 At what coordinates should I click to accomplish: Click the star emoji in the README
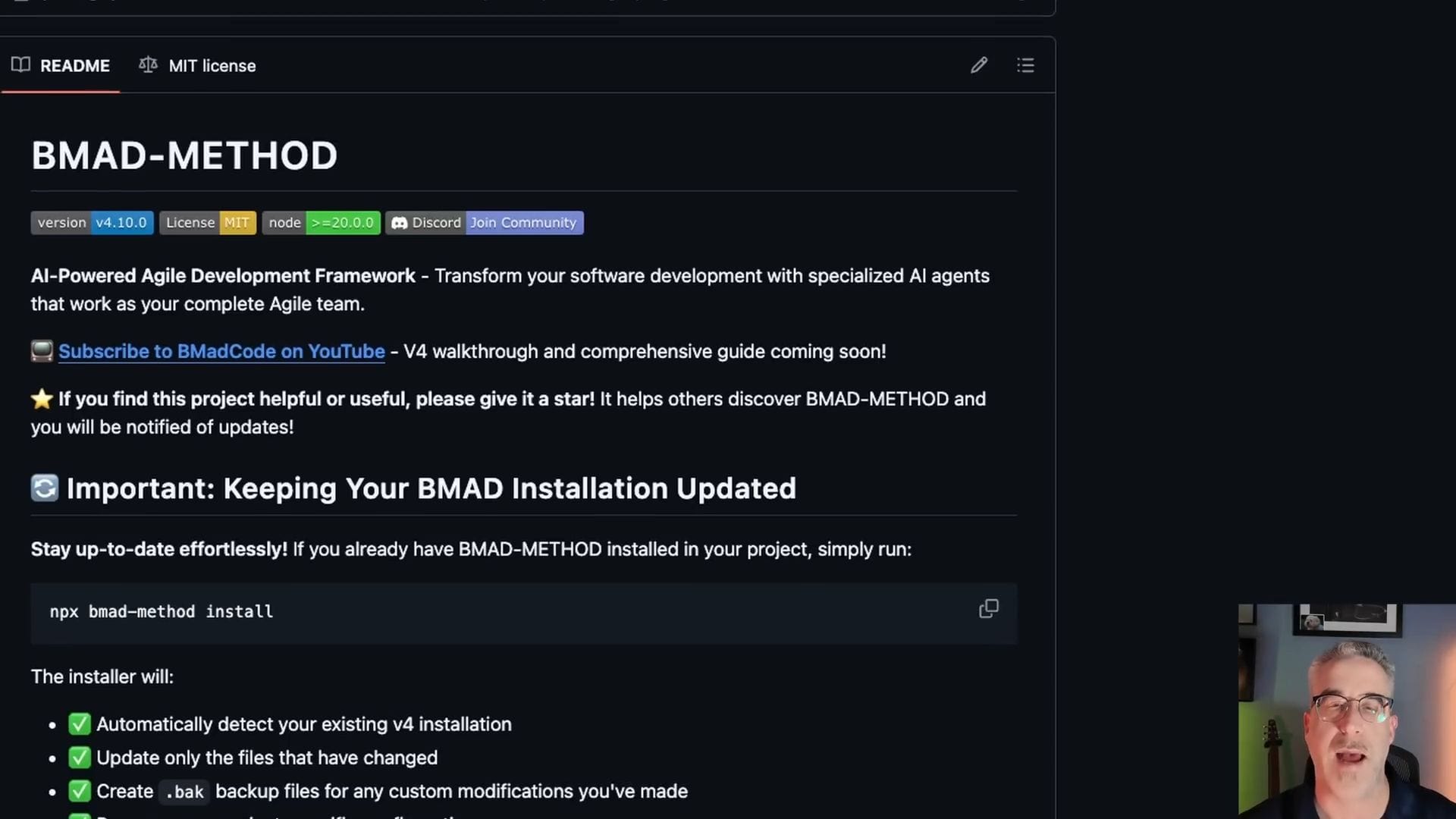click(42, 399)
